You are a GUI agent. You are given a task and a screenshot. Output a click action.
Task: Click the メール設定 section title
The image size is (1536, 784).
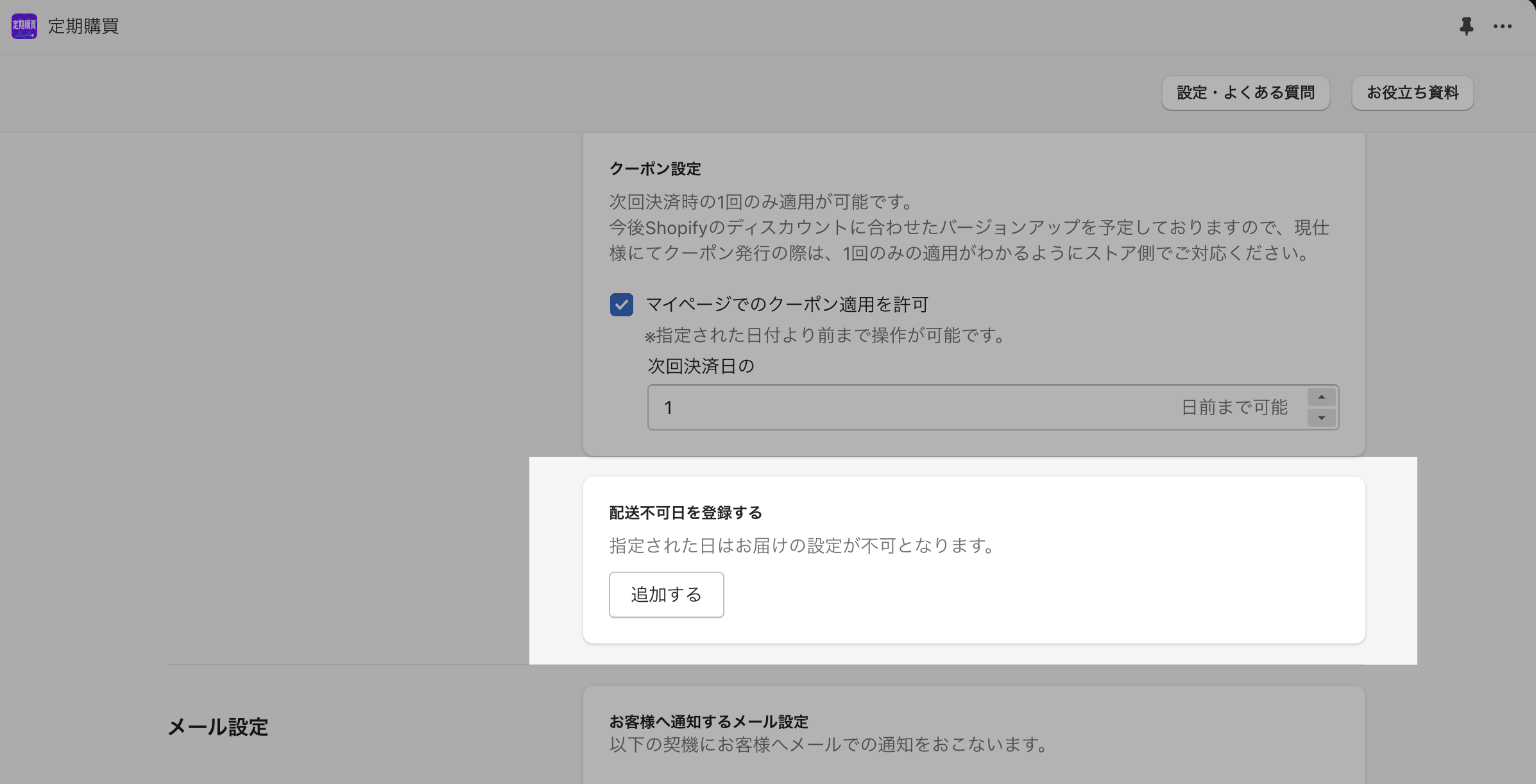[218, 727]
